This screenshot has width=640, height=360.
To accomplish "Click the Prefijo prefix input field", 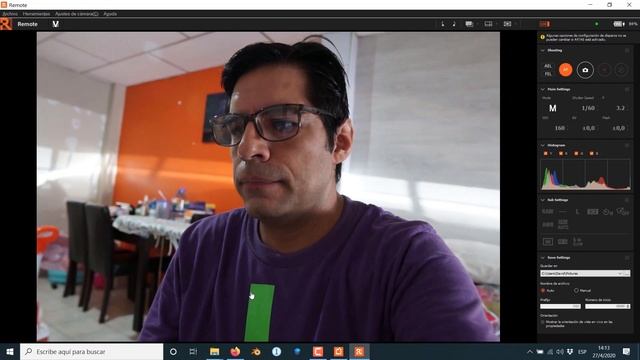I will [x=560, y=306].
